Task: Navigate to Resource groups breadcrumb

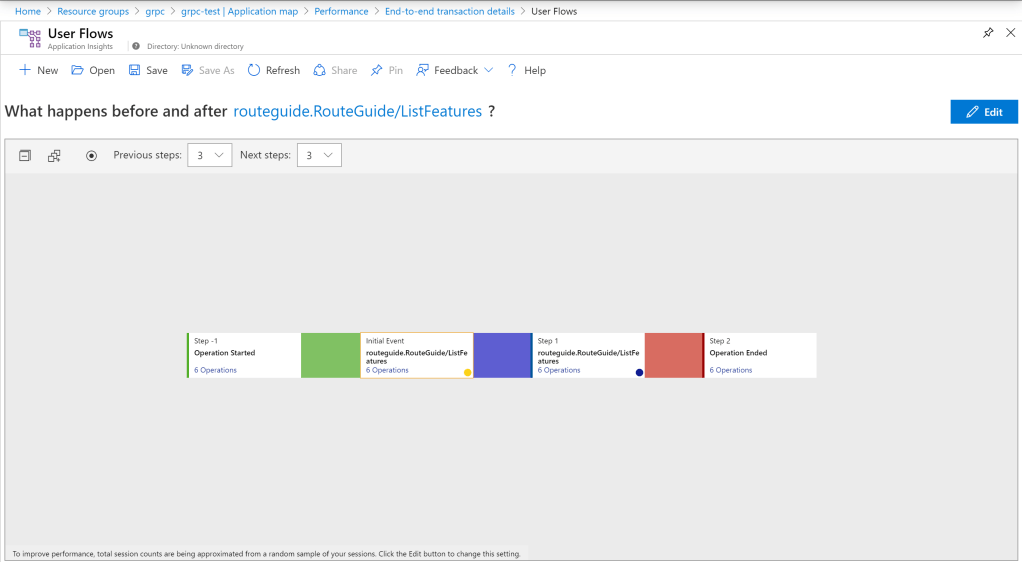Action: [92, 11]
